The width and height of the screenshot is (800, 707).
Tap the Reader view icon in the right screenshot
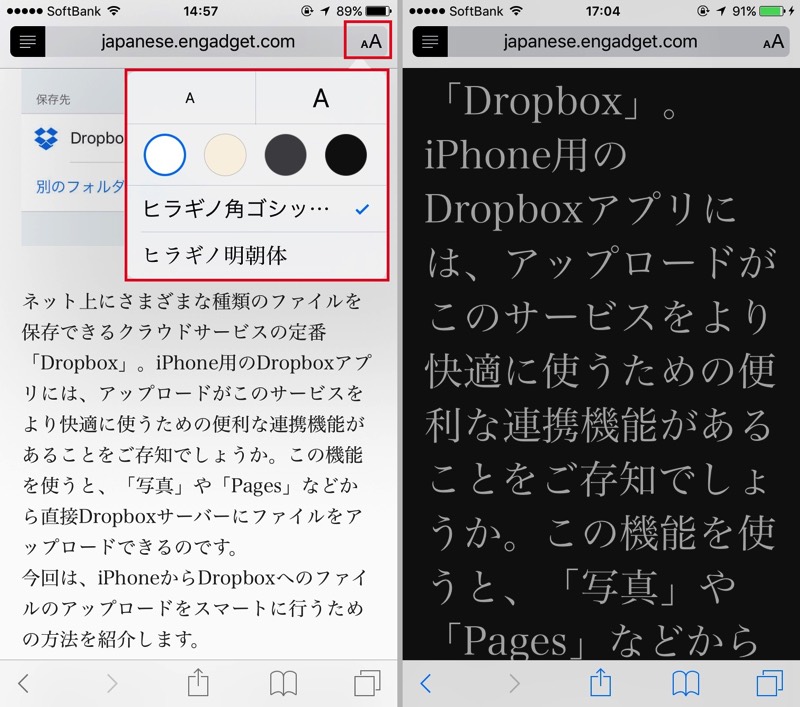(430, 41)
